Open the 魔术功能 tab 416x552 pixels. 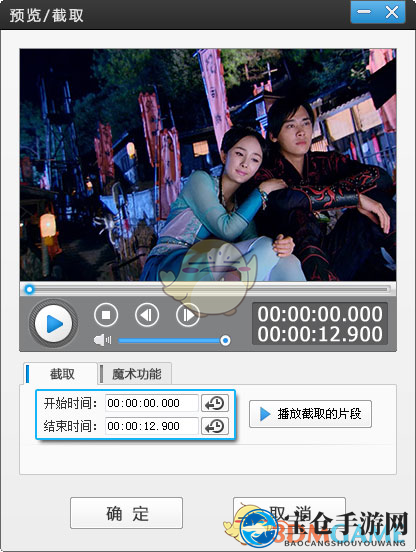135,374
